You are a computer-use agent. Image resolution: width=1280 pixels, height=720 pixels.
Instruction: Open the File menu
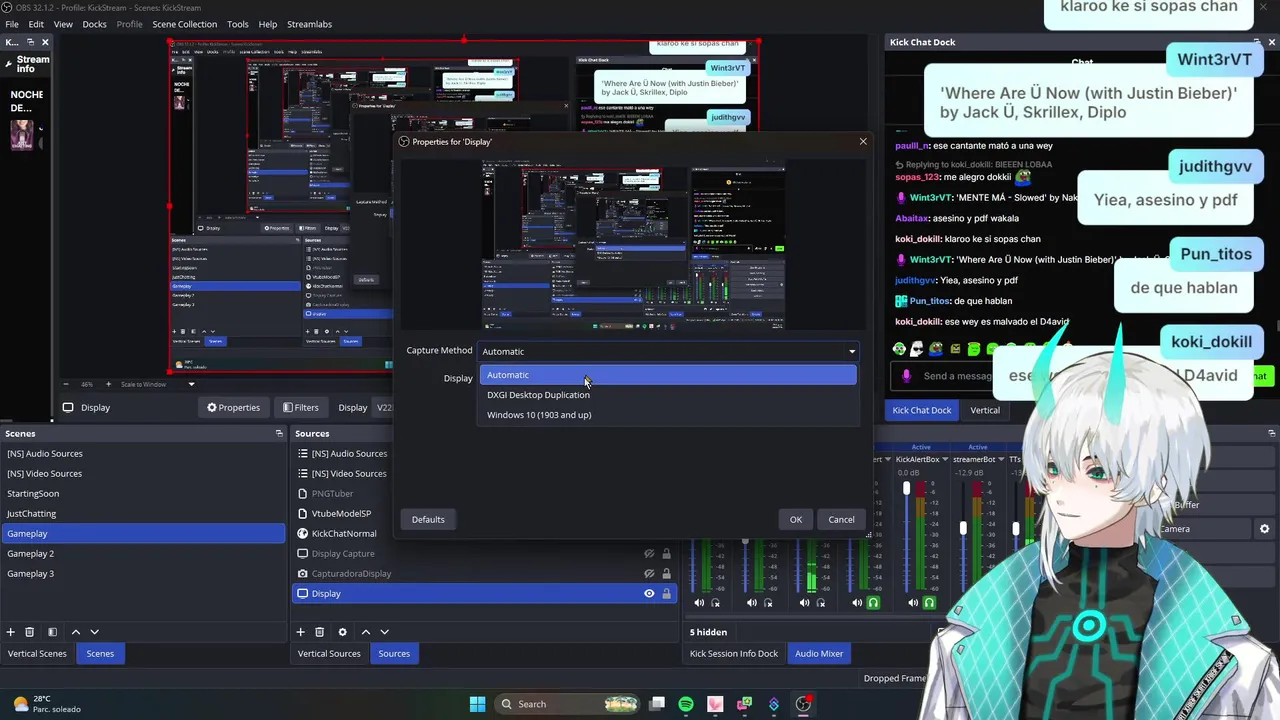click(12, 24)
